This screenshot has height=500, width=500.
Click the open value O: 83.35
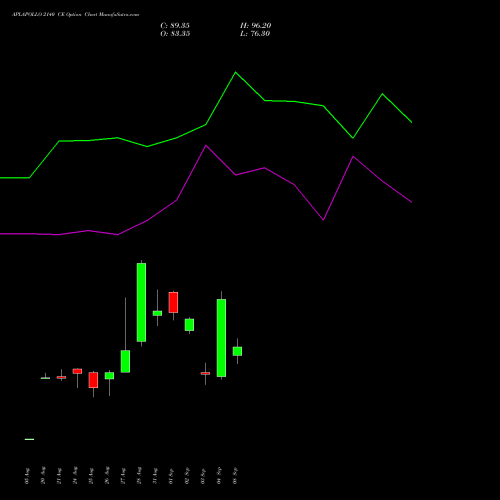[175, 34]
